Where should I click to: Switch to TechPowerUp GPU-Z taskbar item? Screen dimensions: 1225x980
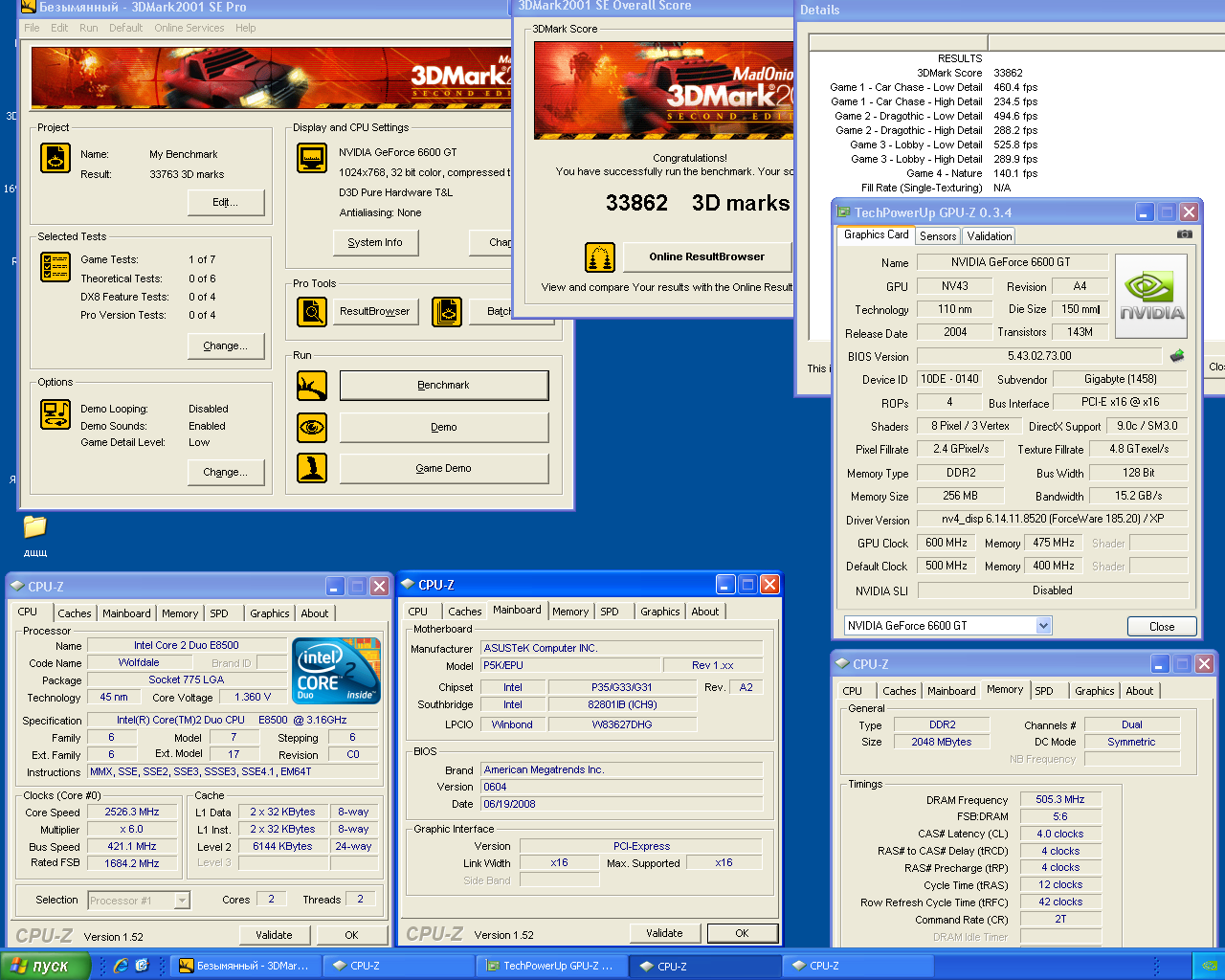552,966
